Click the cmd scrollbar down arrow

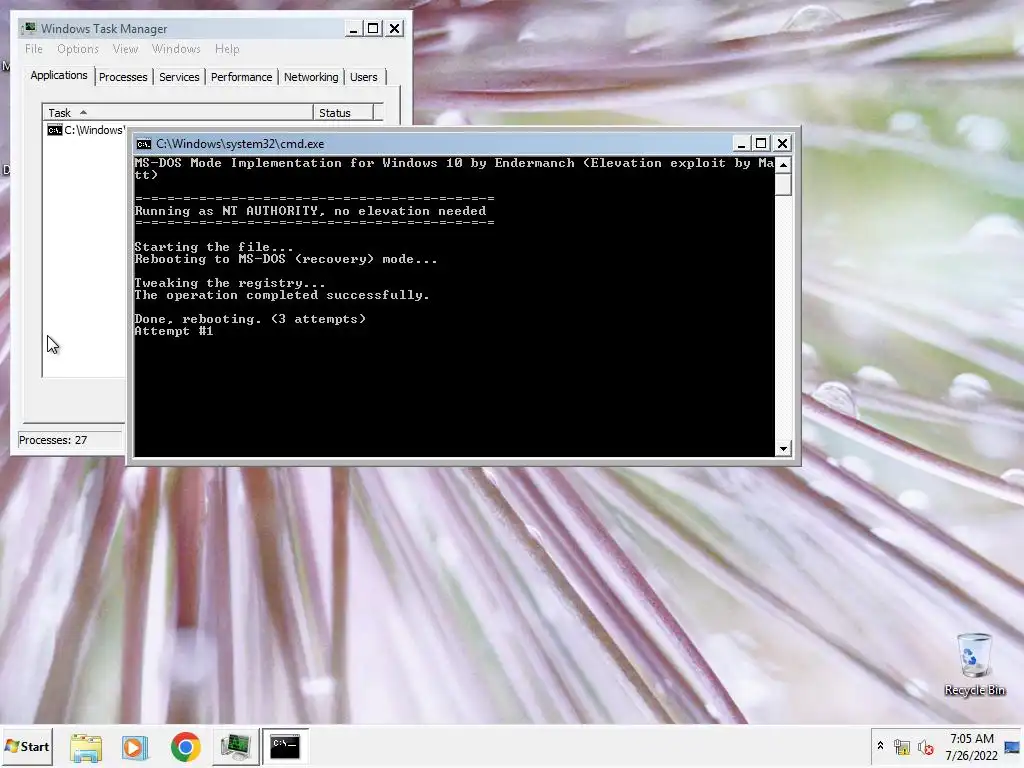(x=783, y=449)
